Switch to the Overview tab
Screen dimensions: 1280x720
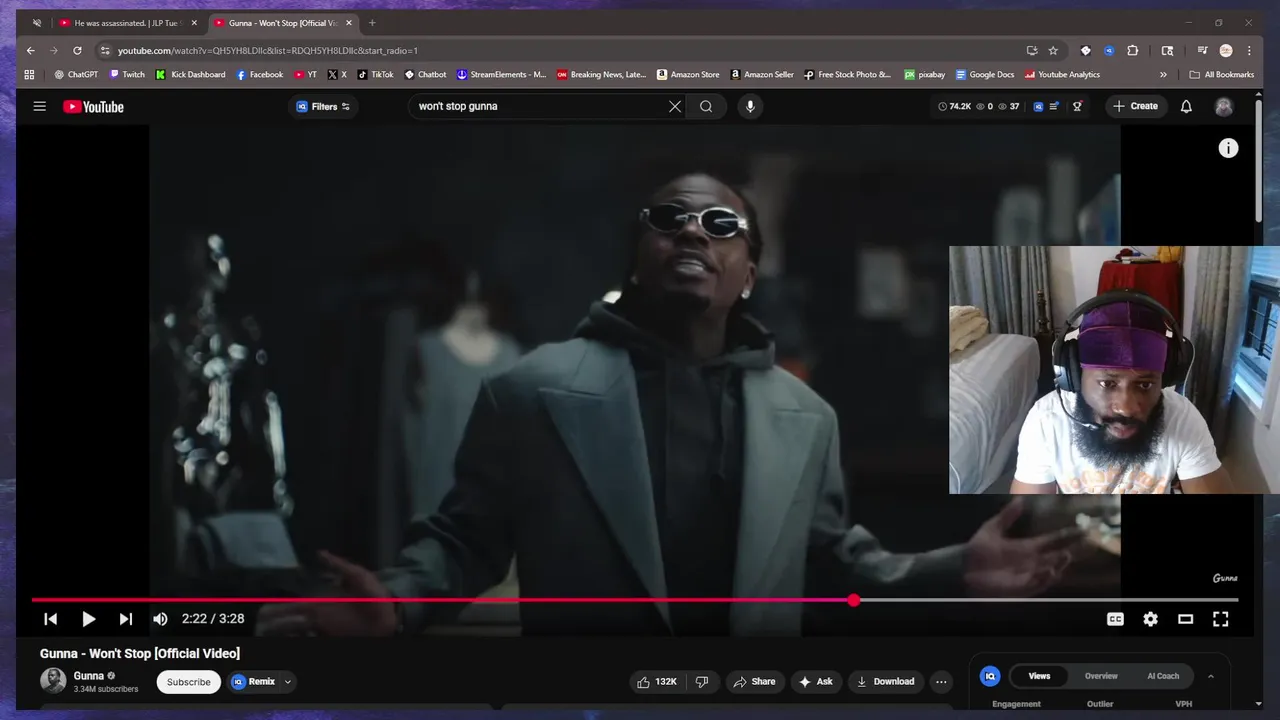click(1101, 676)
